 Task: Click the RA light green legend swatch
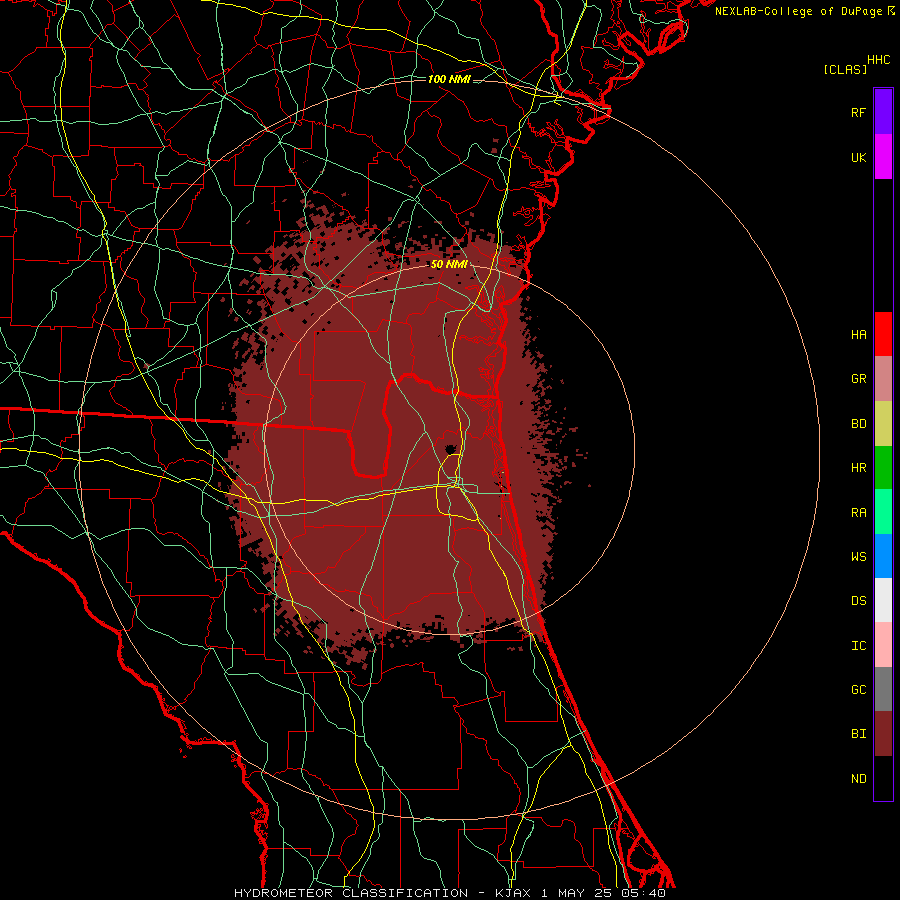(x=883, y=512)
